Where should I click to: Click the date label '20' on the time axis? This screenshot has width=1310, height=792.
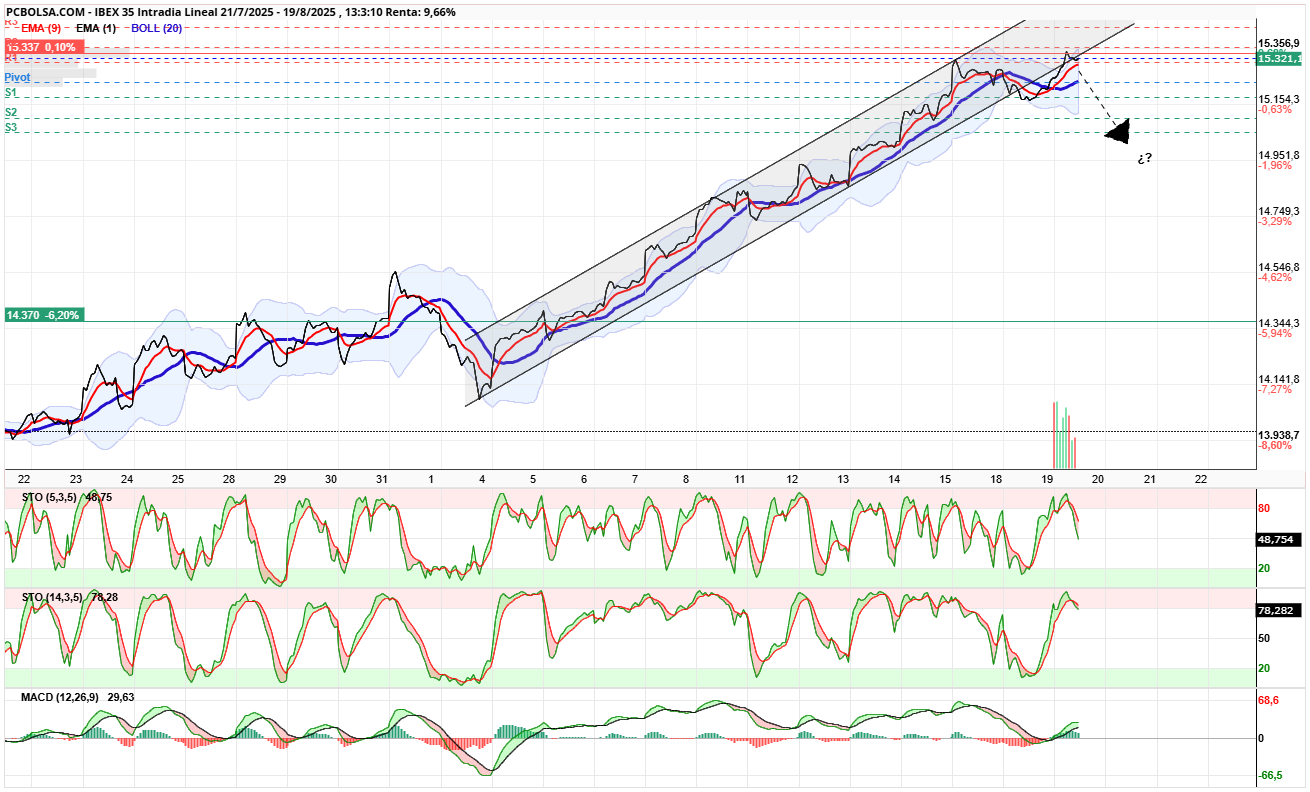pyautogui.click(x=1098, y=479)
